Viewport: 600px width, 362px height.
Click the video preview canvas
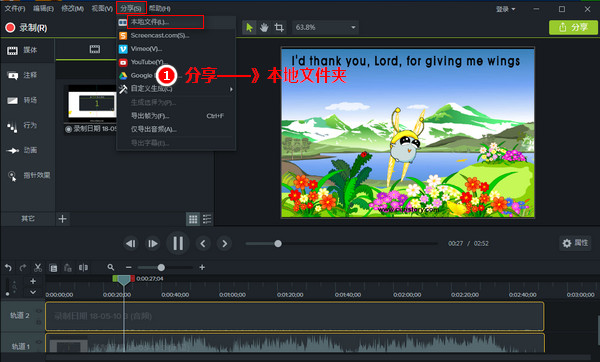[x=408, y=132]
